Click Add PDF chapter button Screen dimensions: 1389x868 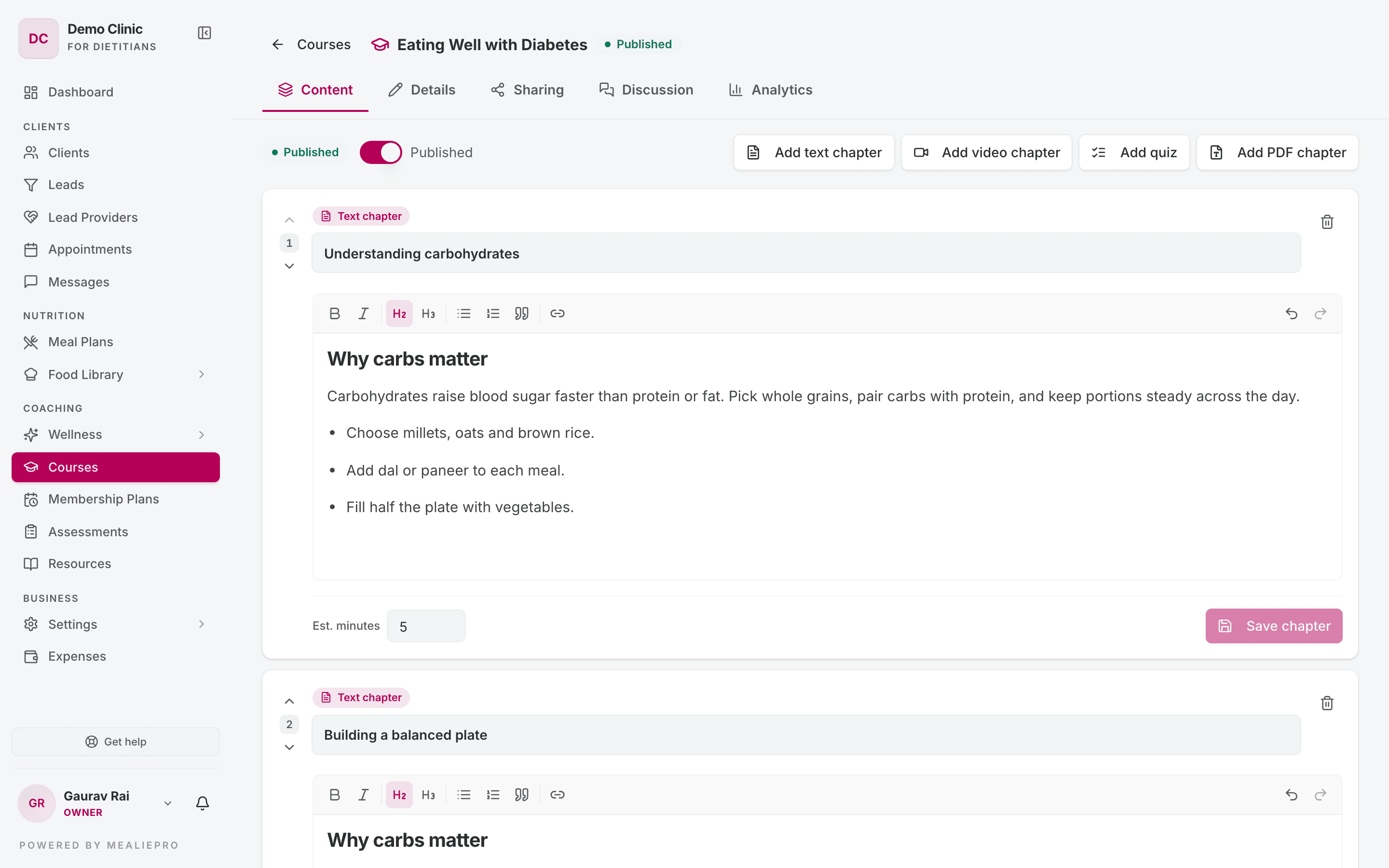1277,152
